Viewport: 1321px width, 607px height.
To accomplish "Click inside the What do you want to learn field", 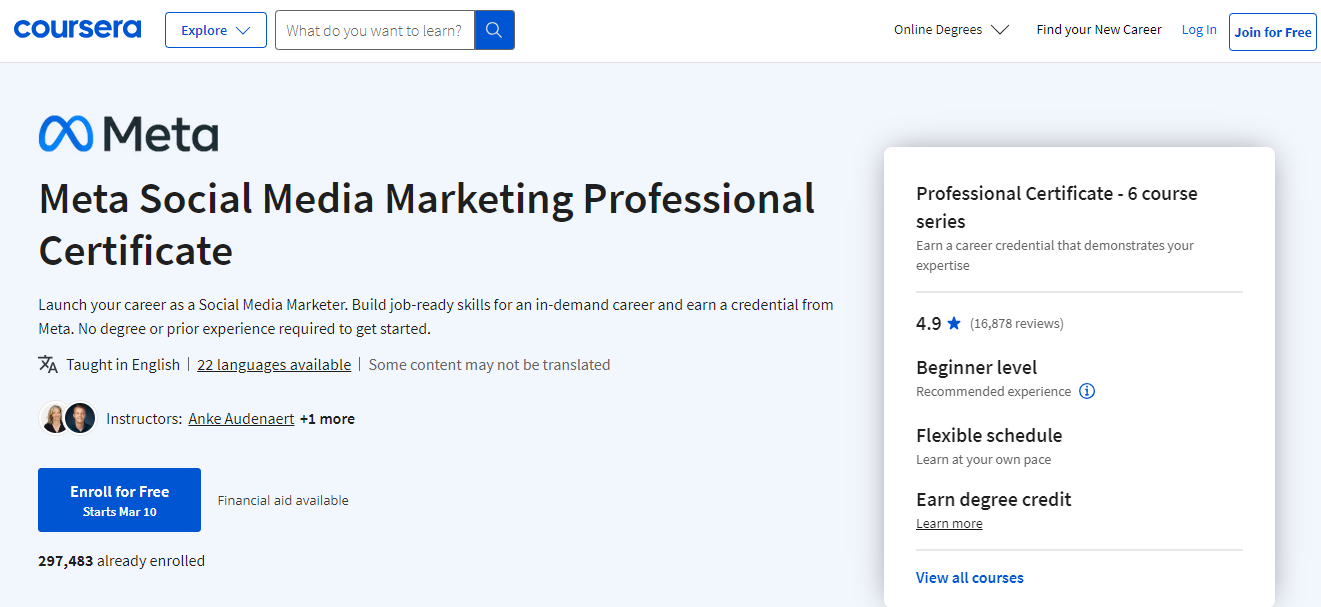I will (x=375, y=30).
